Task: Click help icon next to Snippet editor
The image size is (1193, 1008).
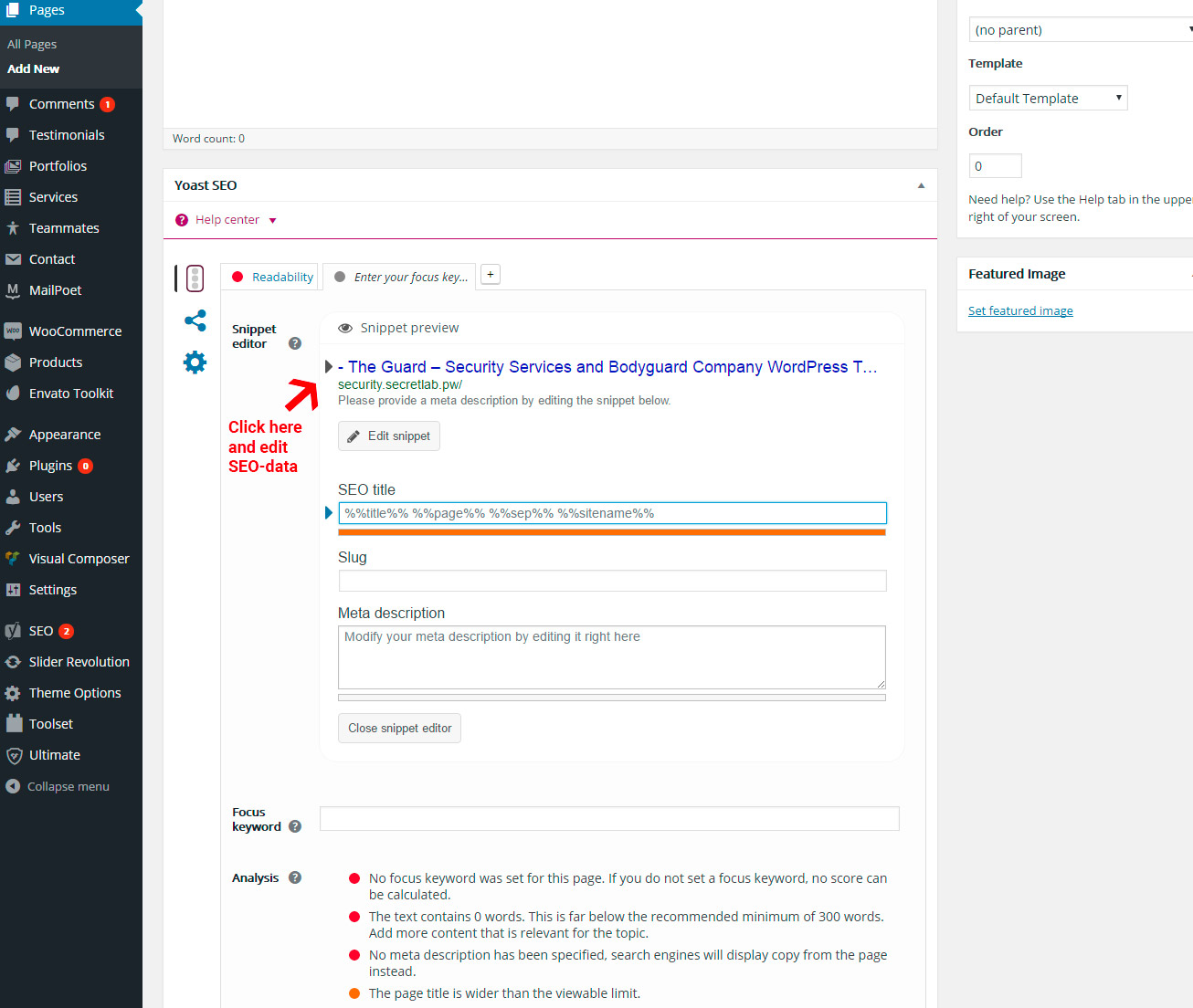Action: tap(295, 344)
